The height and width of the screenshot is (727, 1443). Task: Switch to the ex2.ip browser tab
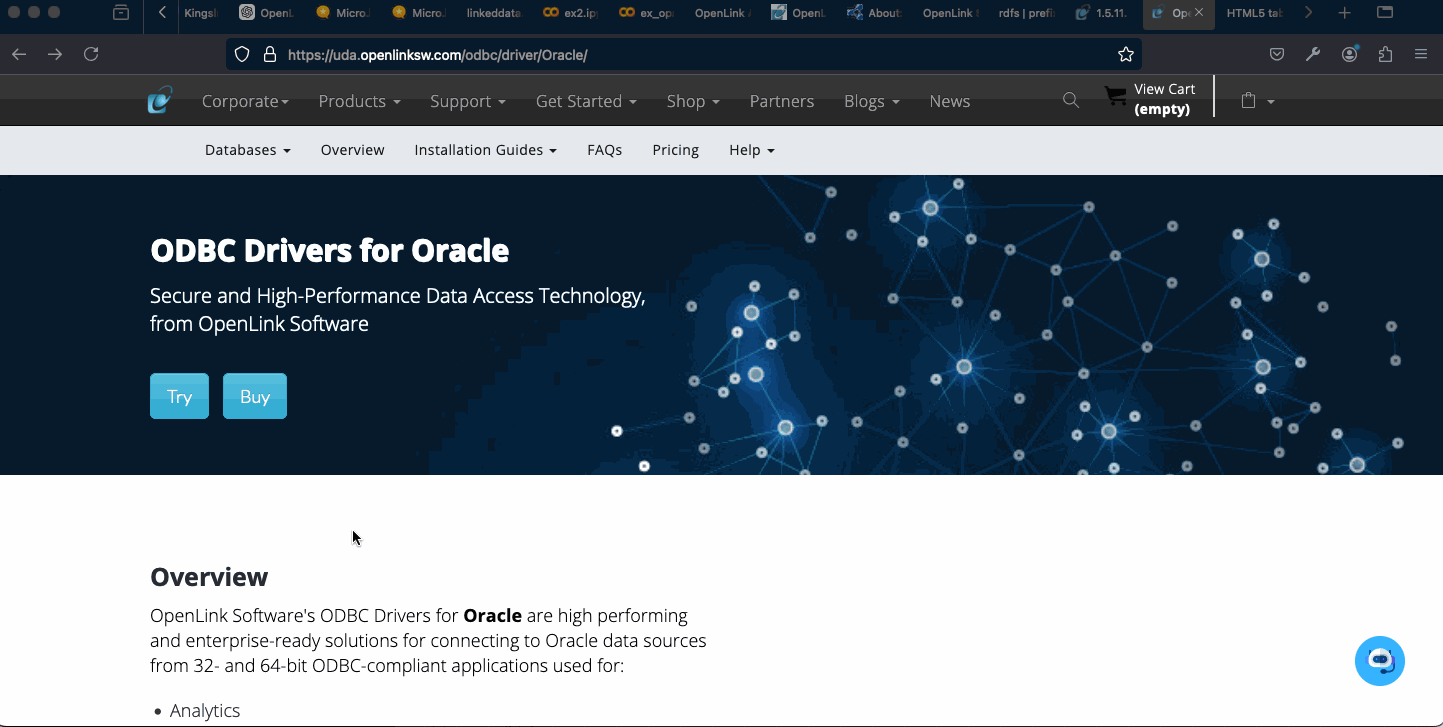(x=571, y=13)
